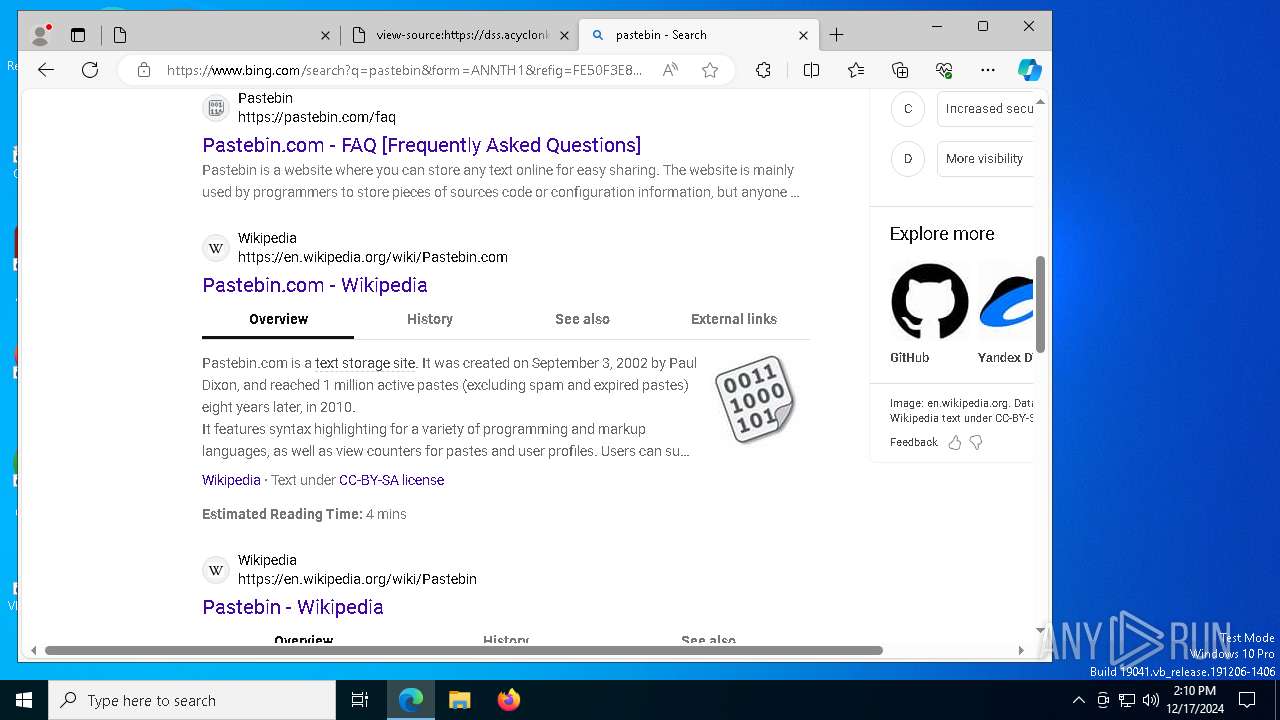Image resolution: width=1280 pixels, height=720 pixels.
Task: Open Settings and more ellipsis menu
Action: (988, 70)
